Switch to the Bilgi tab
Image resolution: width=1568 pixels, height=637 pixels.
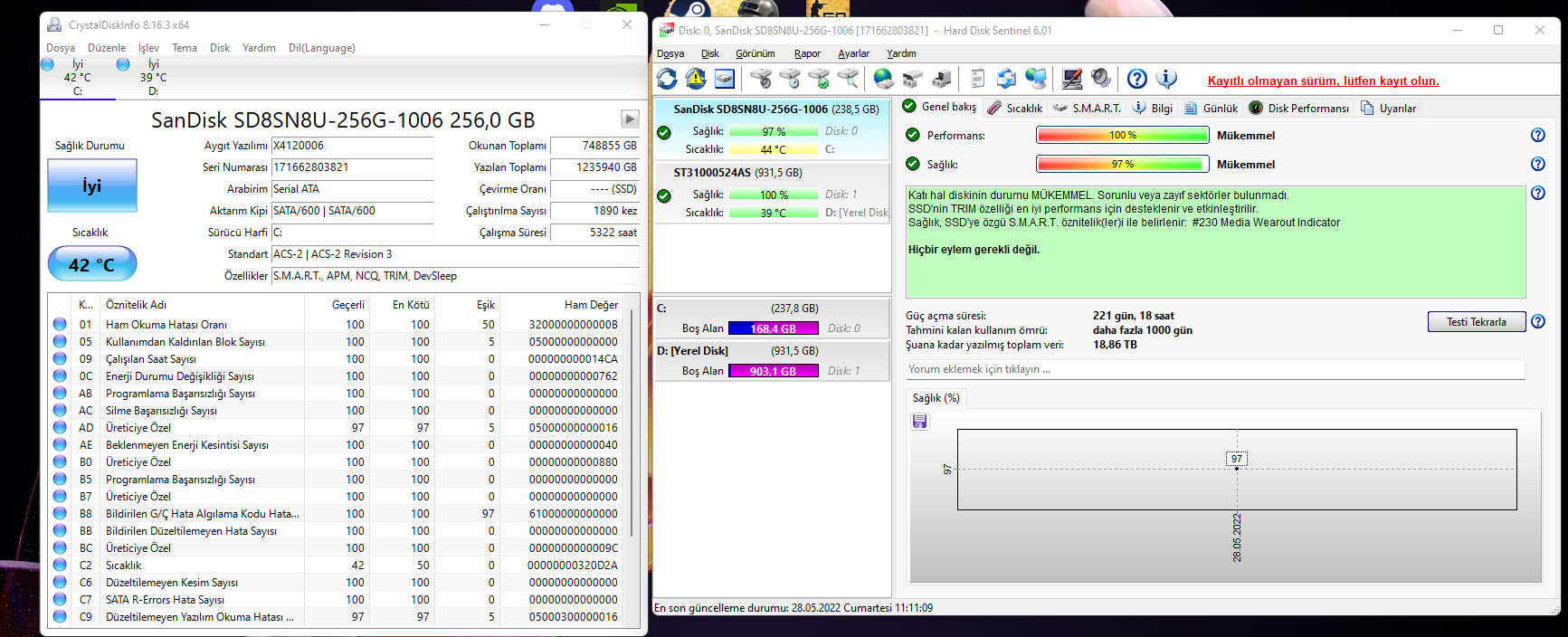tap(1153, 108)
